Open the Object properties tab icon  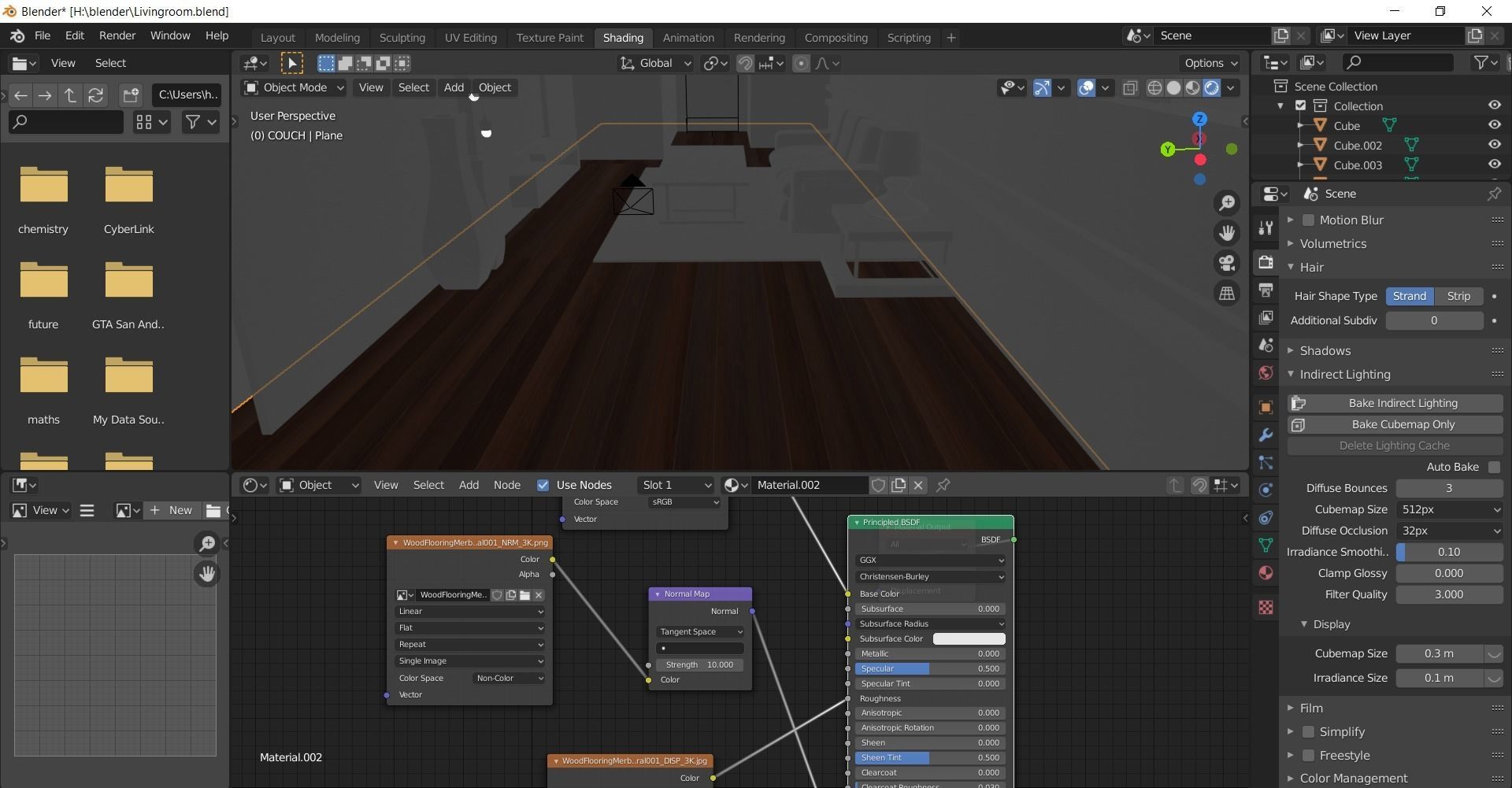[x=1266, y=407]
